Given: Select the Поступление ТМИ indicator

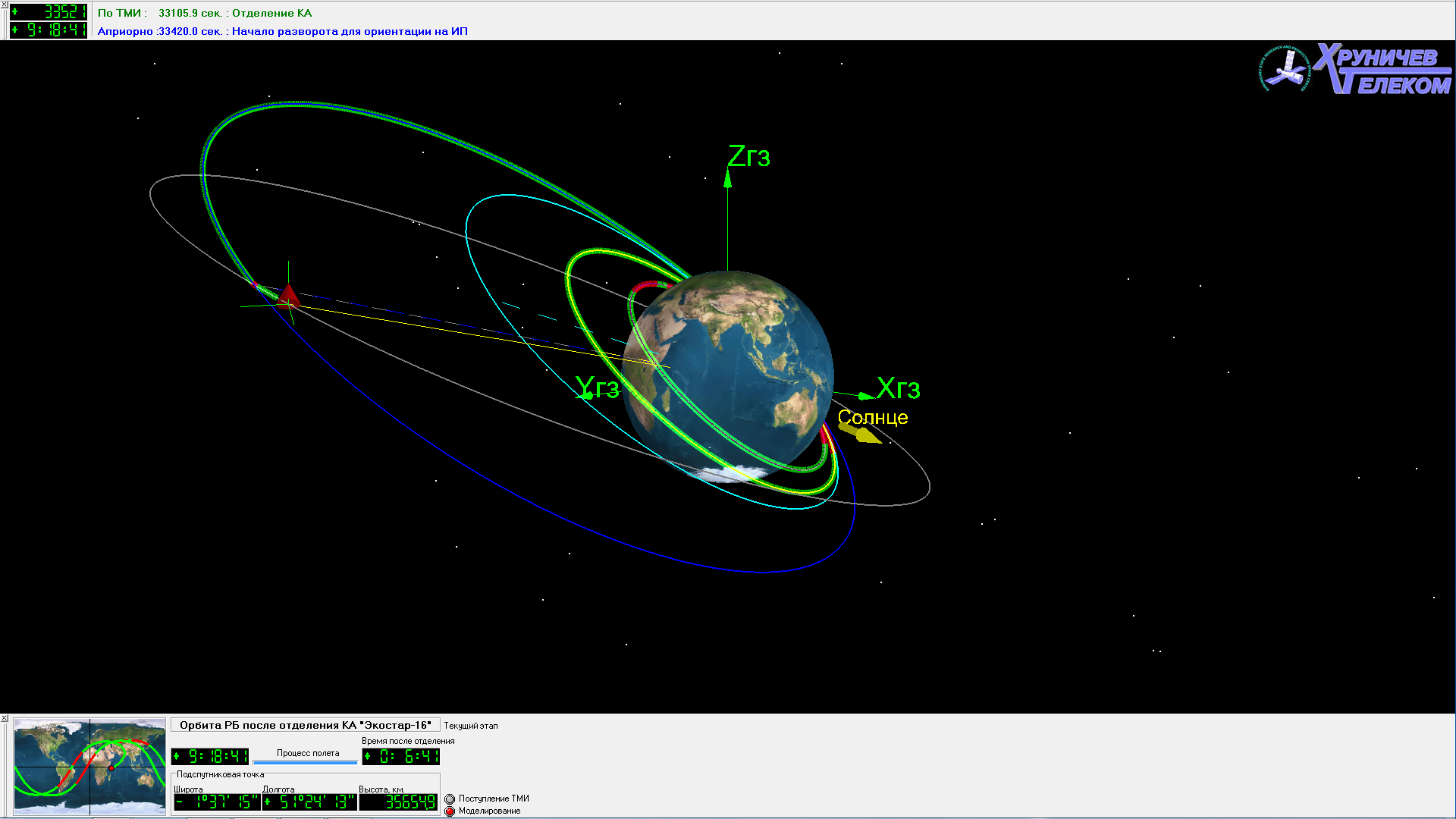Looking at the screenshot, I should click(450, 799).
